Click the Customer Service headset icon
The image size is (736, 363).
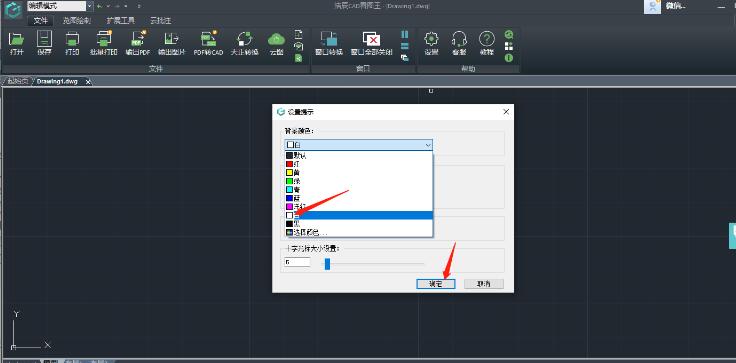coord(459,39)
